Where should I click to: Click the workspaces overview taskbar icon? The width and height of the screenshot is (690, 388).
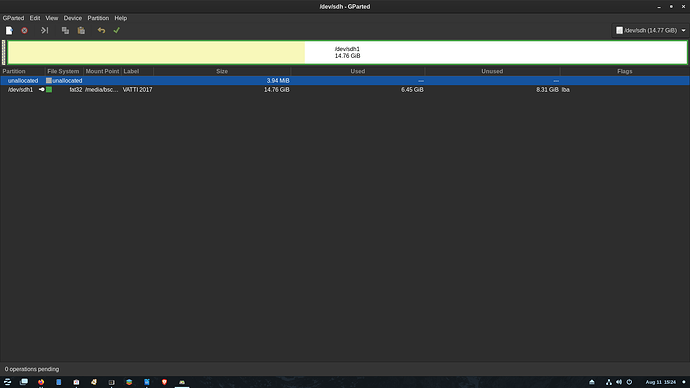24,382
